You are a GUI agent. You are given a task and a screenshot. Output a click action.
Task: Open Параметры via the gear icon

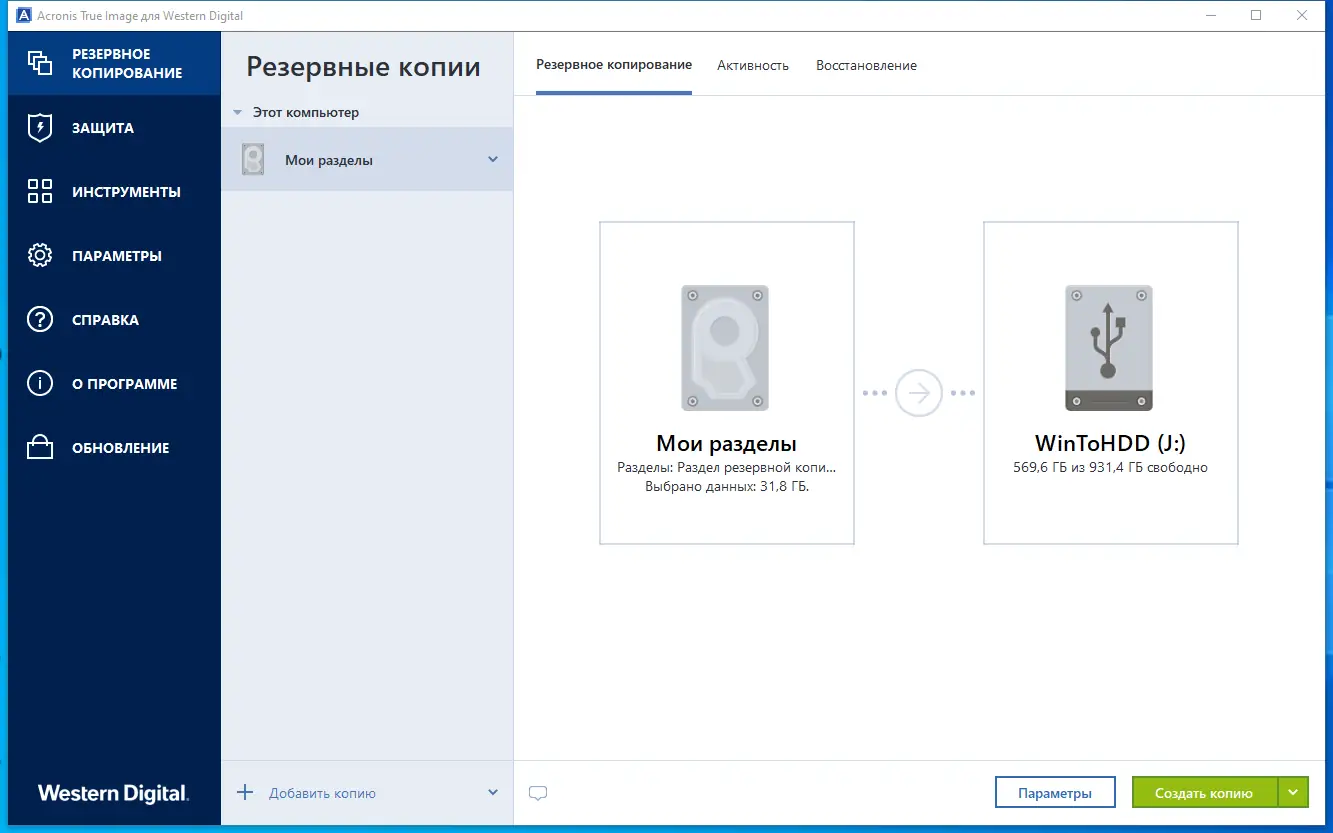click(39, 255)
